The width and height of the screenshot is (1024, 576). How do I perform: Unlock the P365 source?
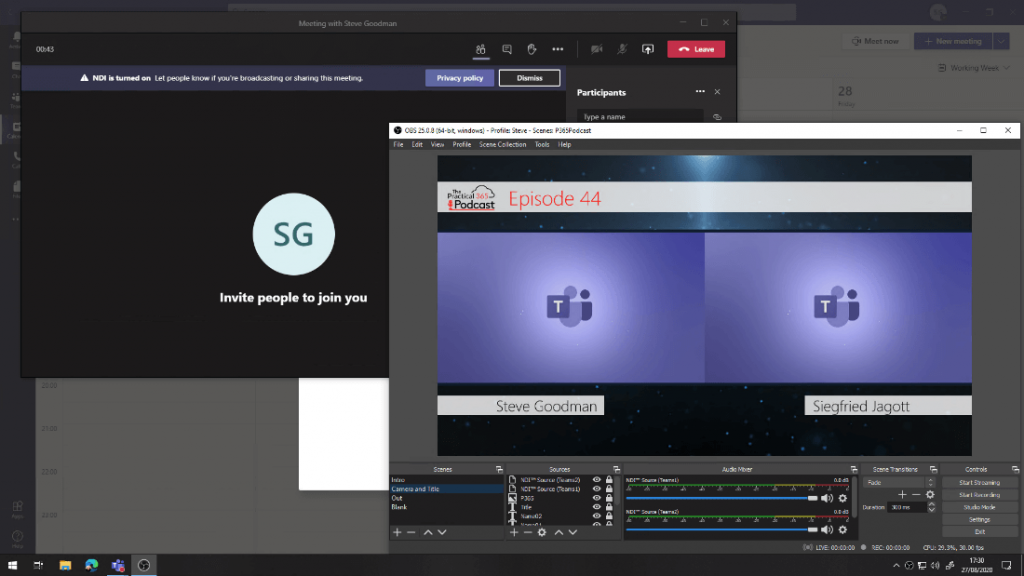[609, 498]
